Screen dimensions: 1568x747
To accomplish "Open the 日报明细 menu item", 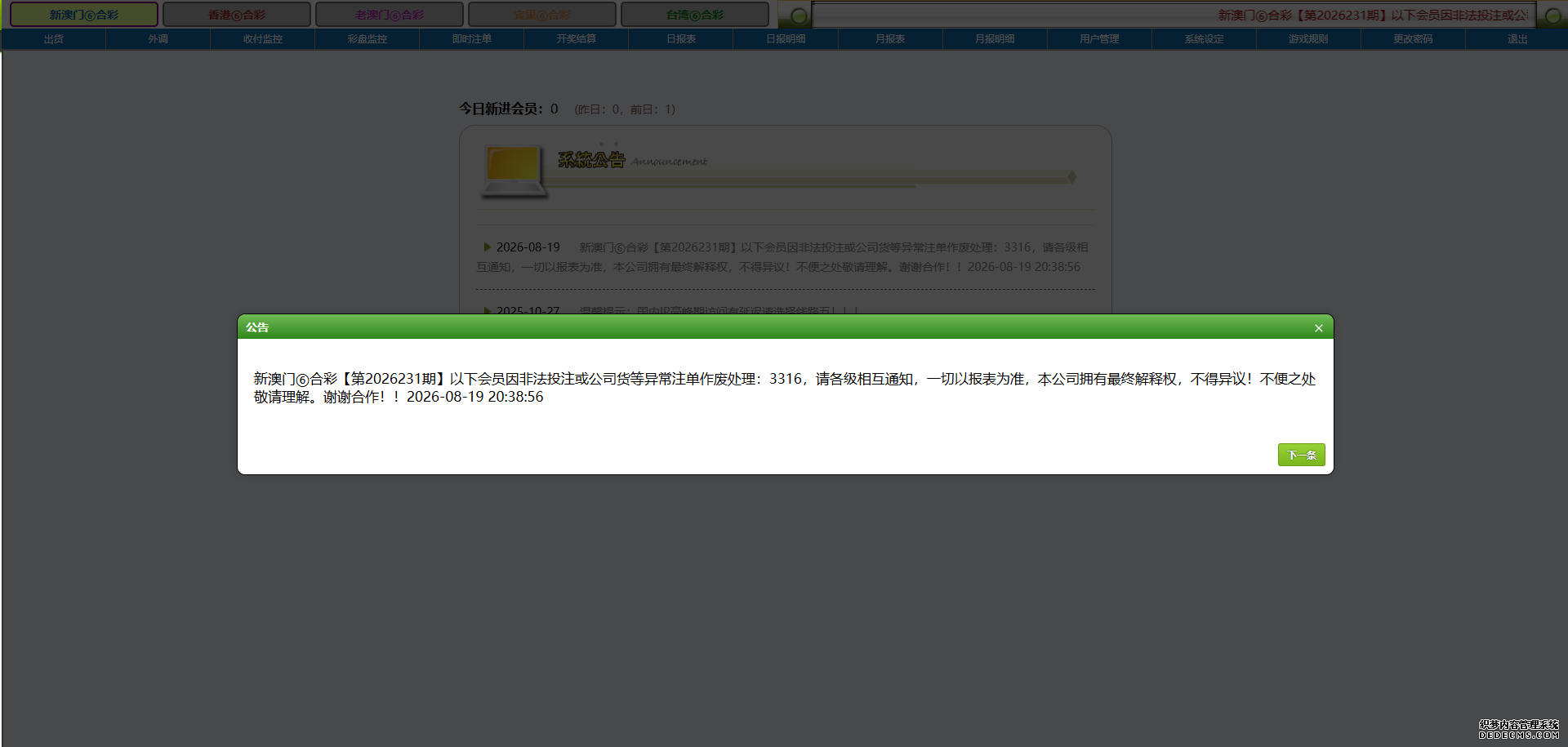I will click(x=786, y=39).
